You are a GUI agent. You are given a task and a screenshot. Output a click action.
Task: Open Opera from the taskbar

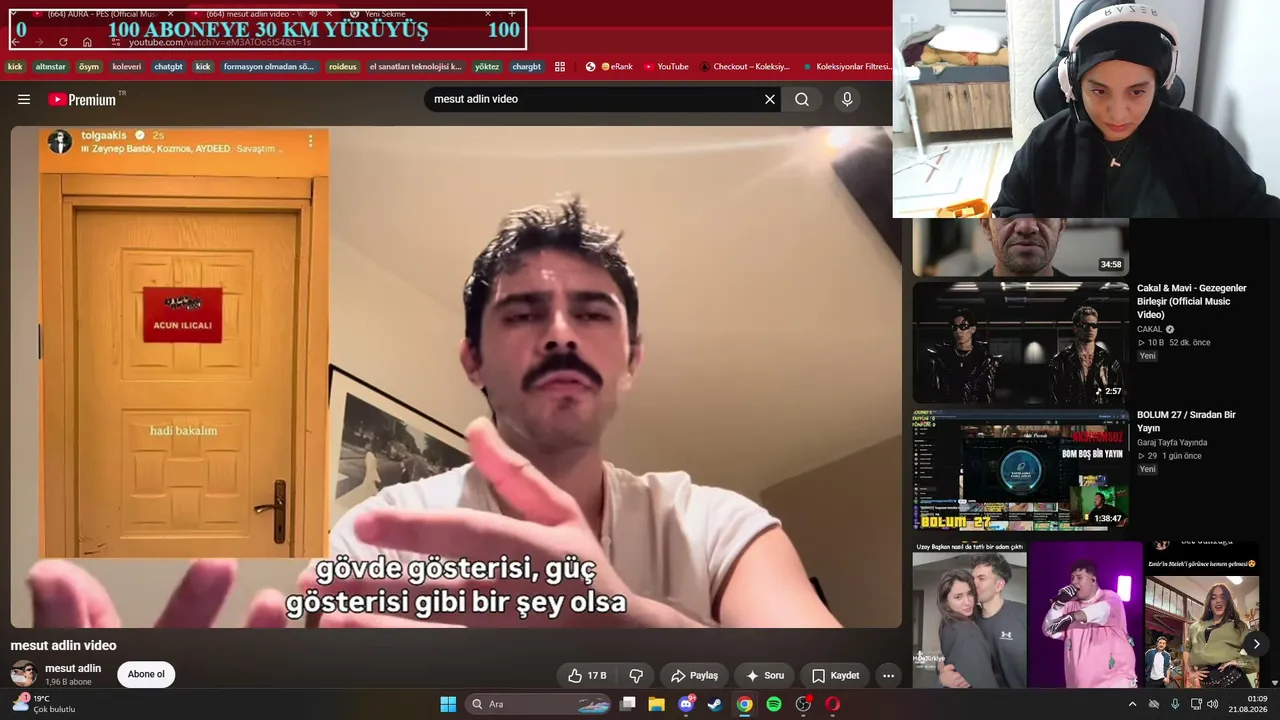(832, 704)
